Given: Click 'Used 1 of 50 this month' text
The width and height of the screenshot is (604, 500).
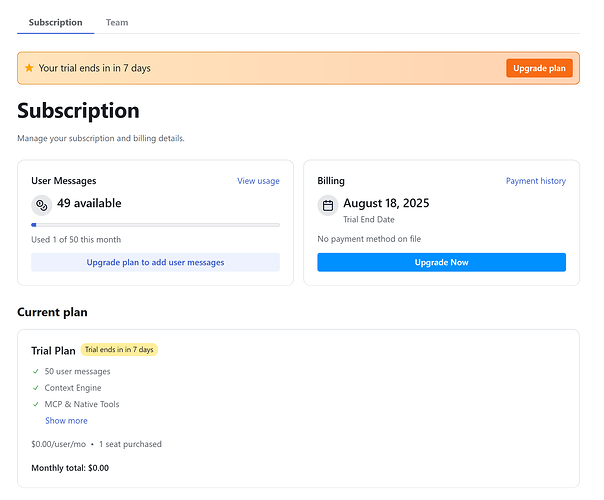Looking at the screenshot, I should tap(76, 240).
